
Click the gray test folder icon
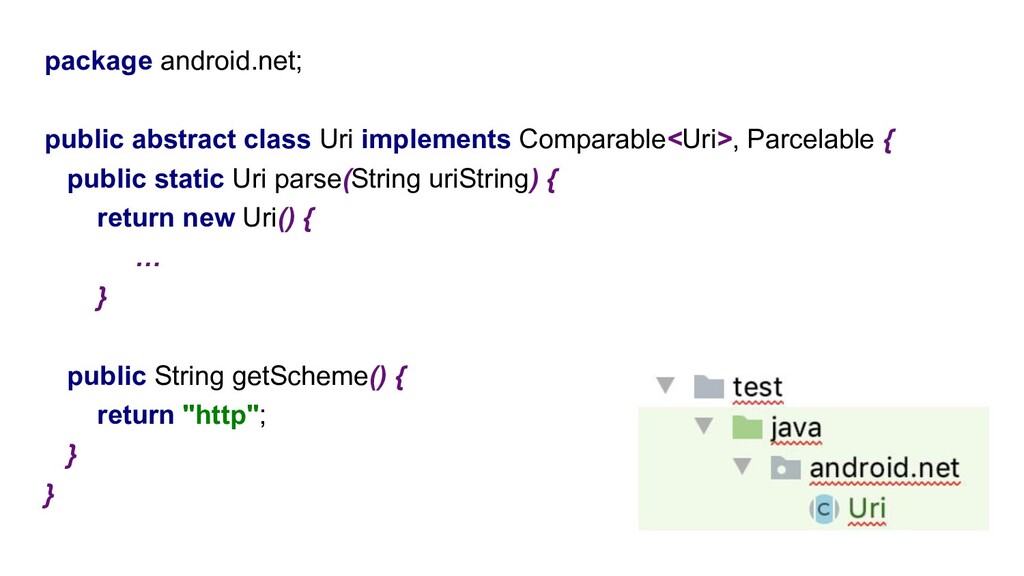[709, 387]
